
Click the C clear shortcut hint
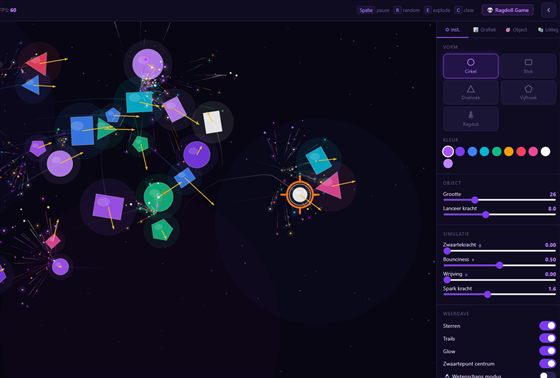(464, 10)
